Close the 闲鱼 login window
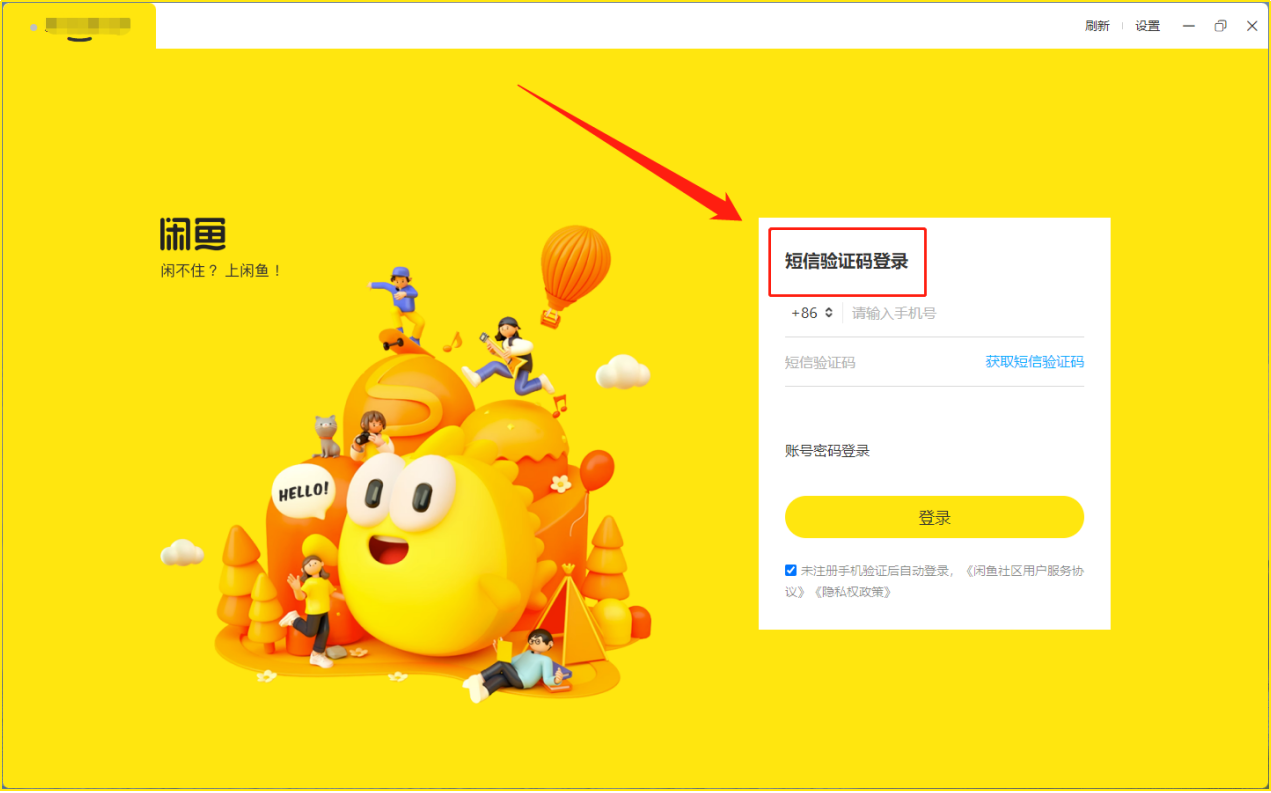This screenshot has width=1271, height=793. (1252, 26)
